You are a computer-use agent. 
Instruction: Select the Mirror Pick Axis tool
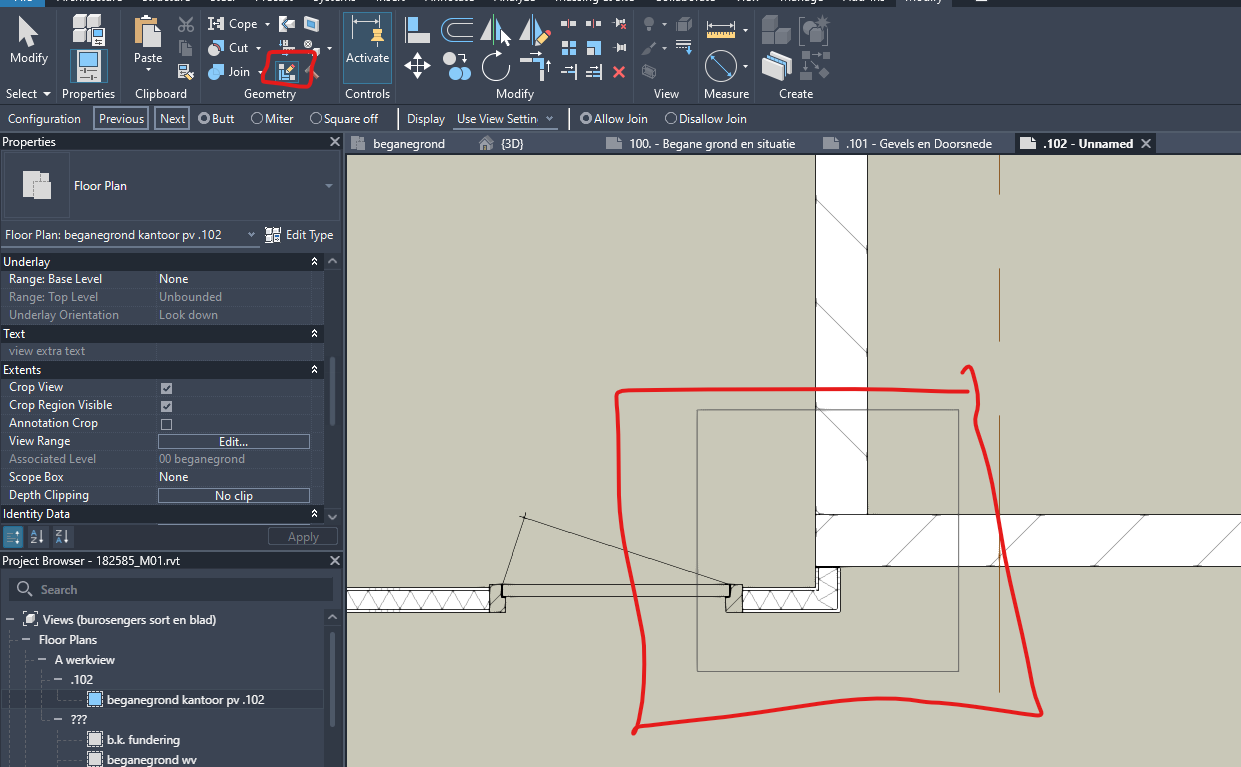coord(494,31)
